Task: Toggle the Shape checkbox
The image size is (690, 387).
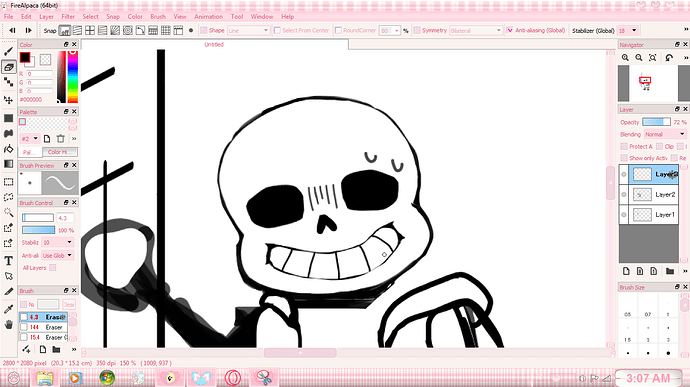Action: point(203,30)
